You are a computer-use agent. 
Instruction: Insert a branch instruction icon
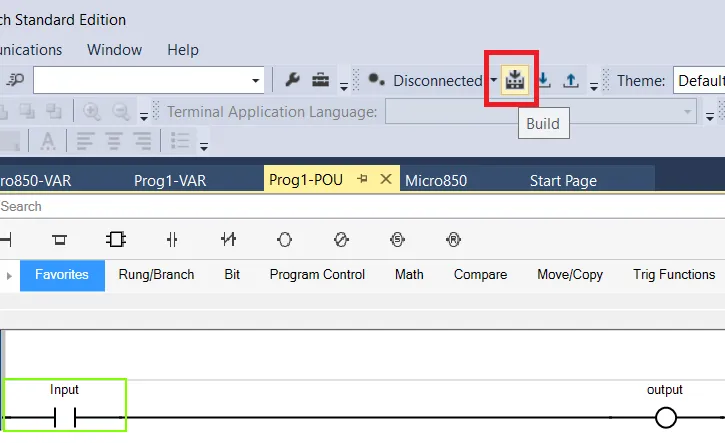[59, 240]
